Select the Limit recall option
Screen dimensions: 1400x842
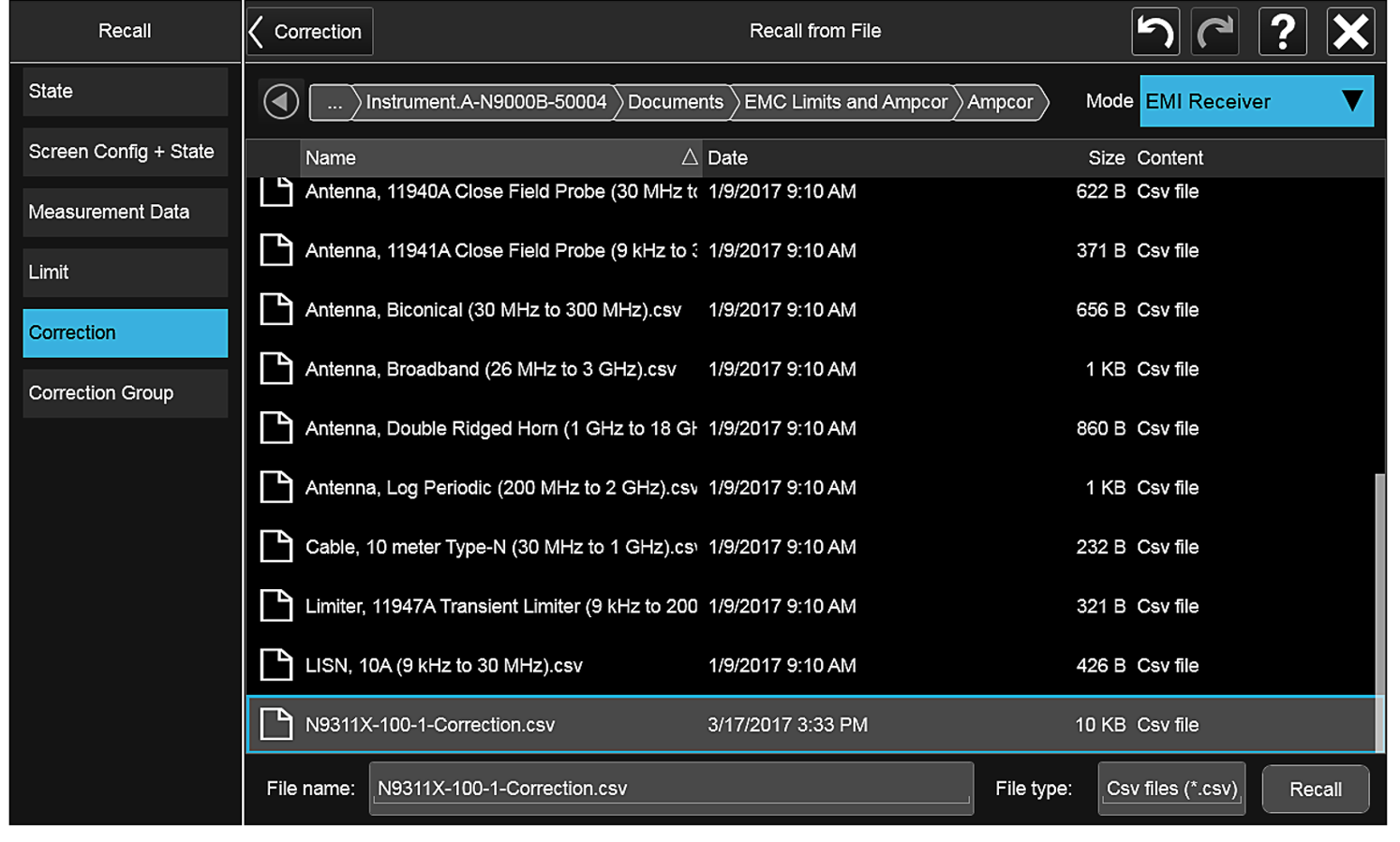(x=126, y=273)
